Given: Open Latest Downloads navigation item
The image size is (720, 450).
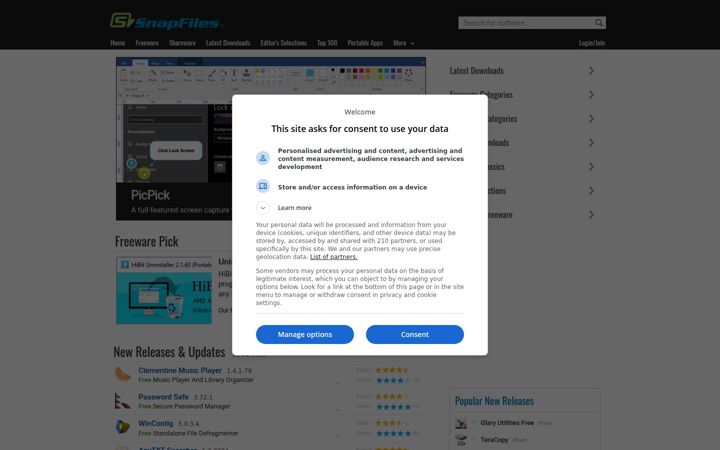Looking at the screenshot, I should point(228,43).
